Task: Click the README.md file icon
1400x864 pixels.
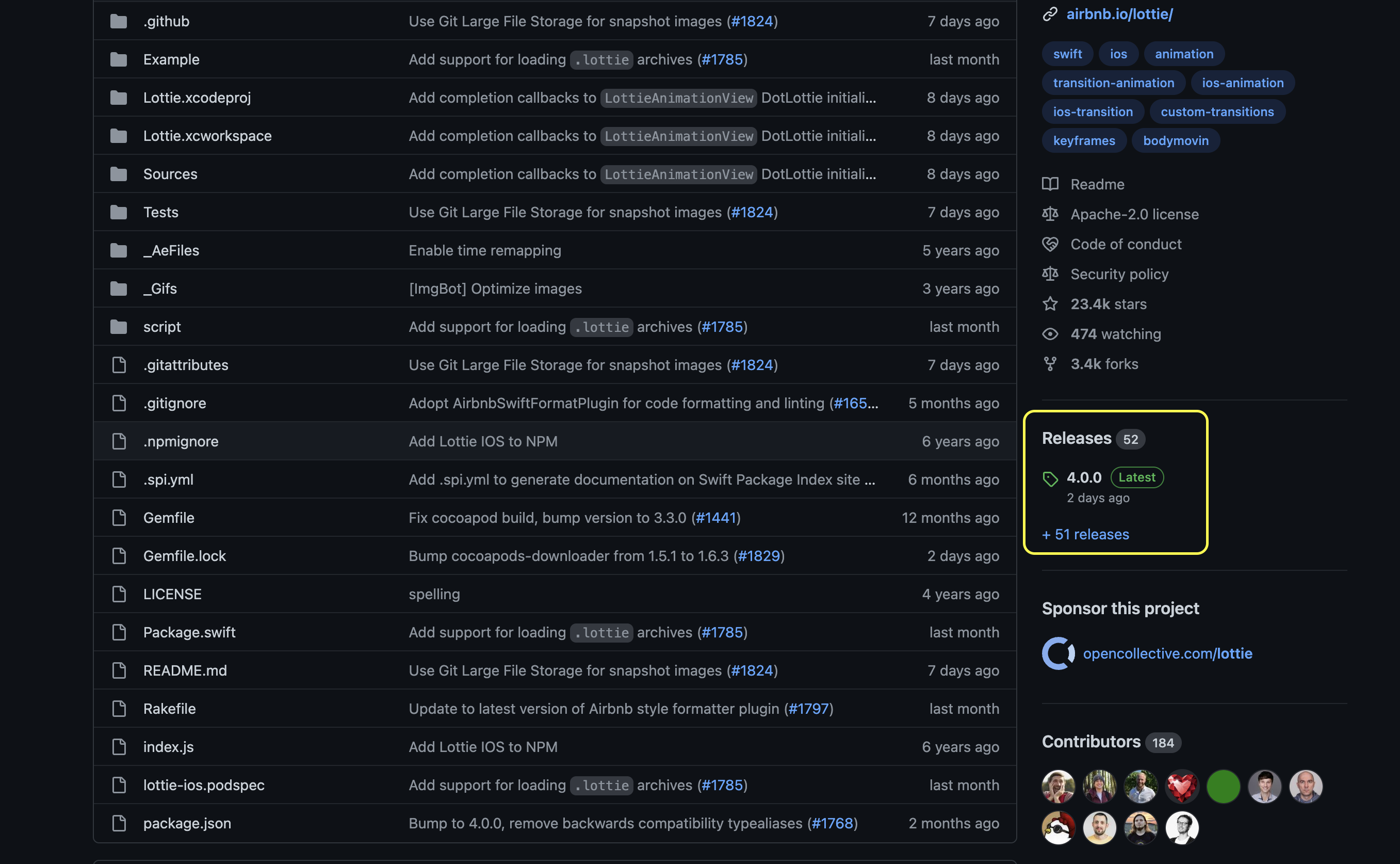Action: pos(119,670)
